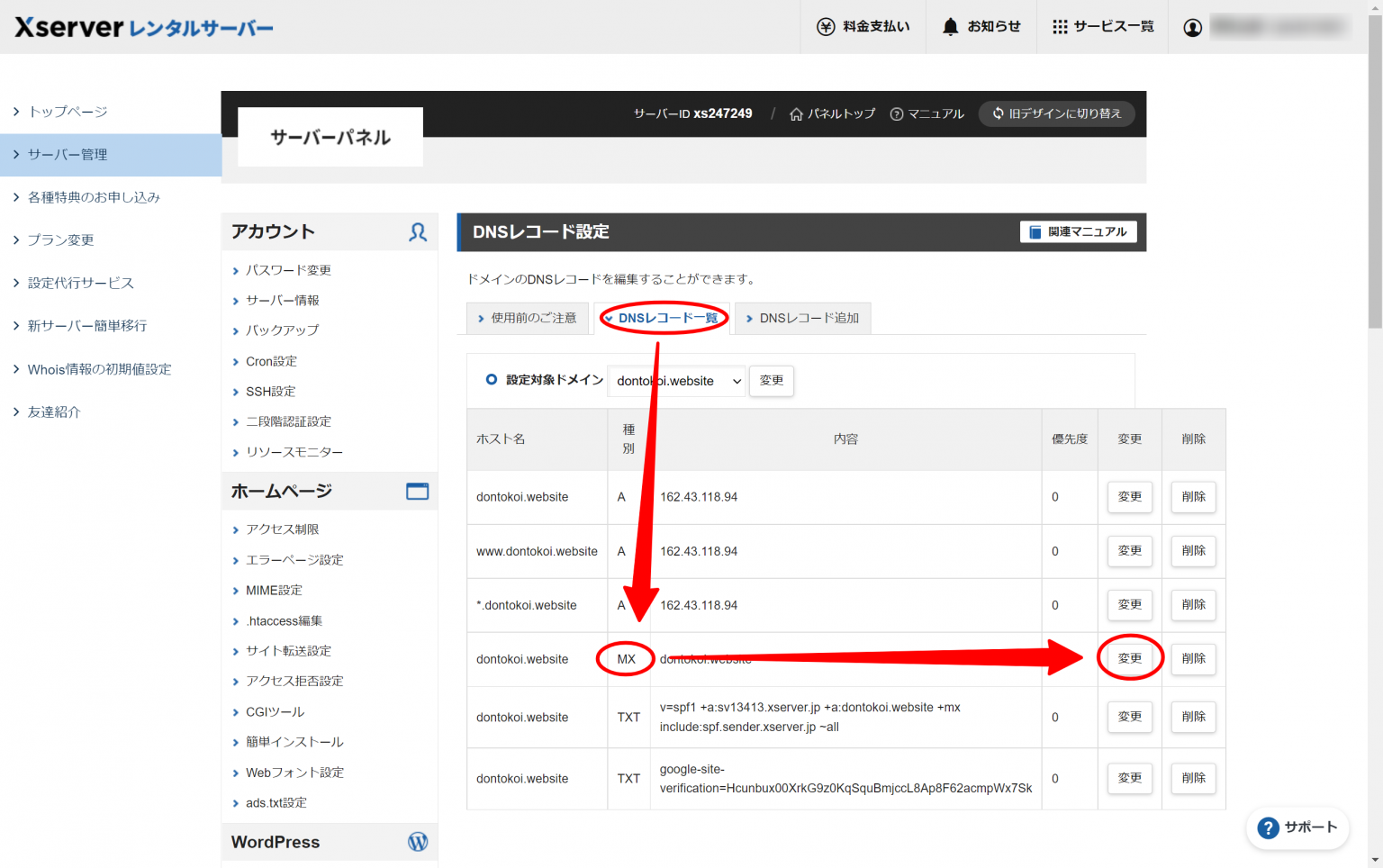Expand プラン変更 sidebar item
Viewport: 1383px width, 868px height.
click(60, 240)
